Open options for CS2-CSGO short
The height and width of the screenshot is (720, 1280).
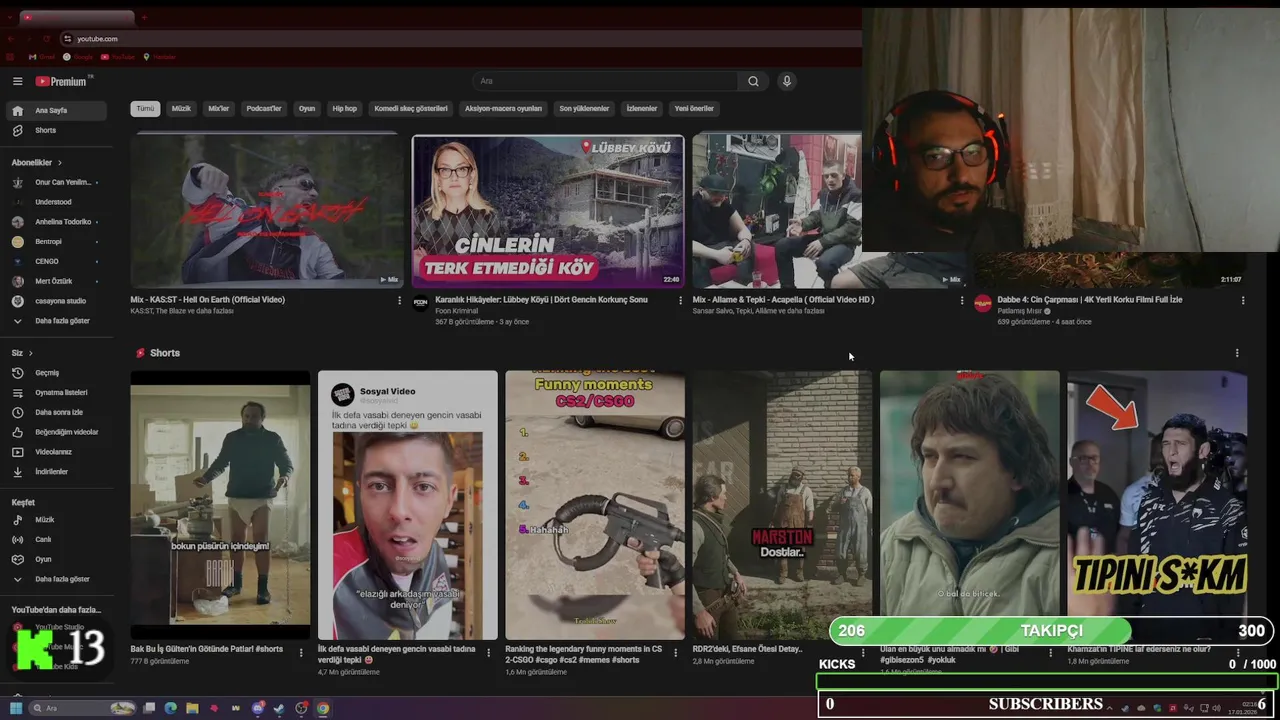tap(676, 653)
